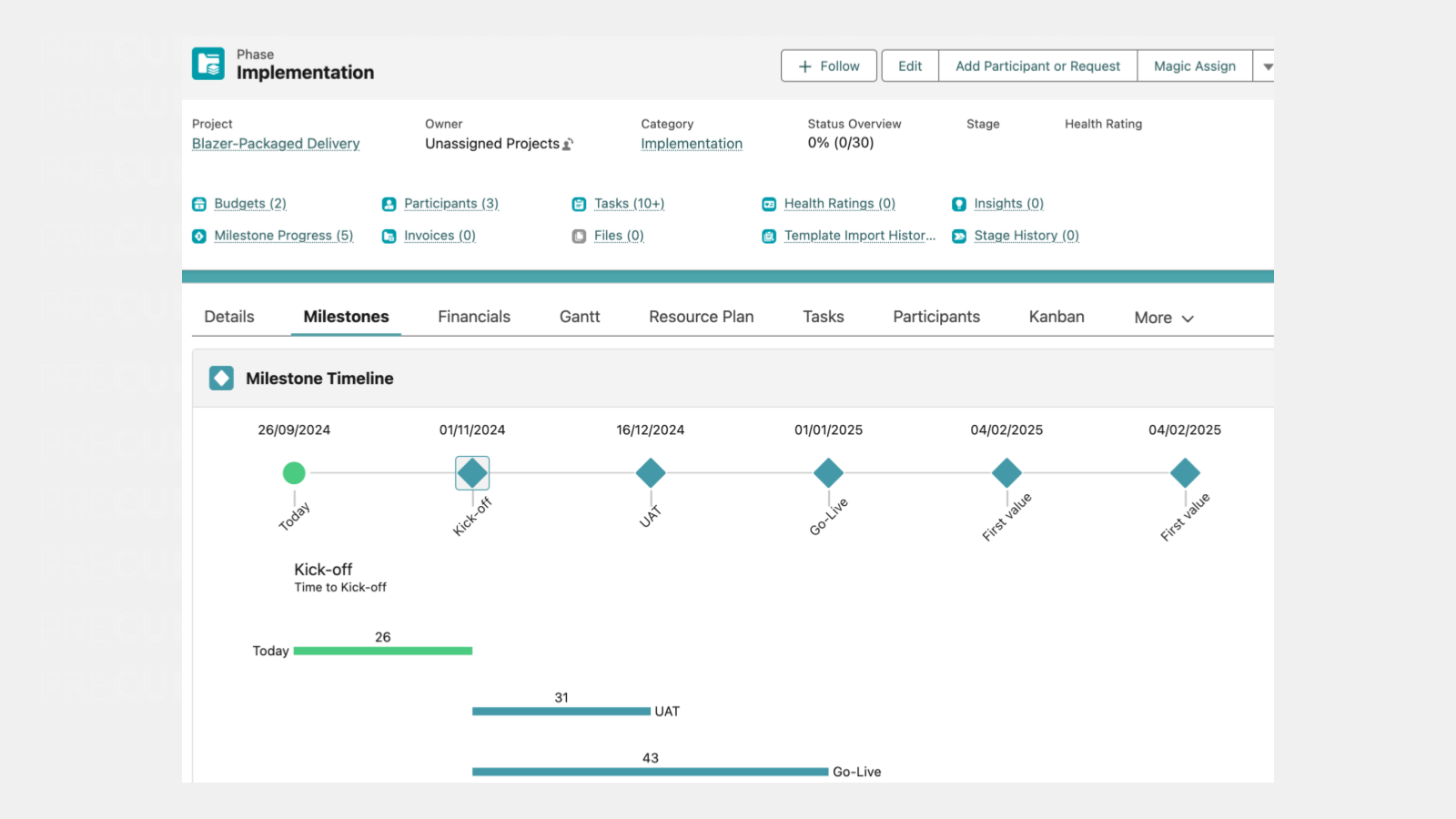Expand the More tabs menu
This screenshot has width=1456, height=819.
tap(1164, 318)
